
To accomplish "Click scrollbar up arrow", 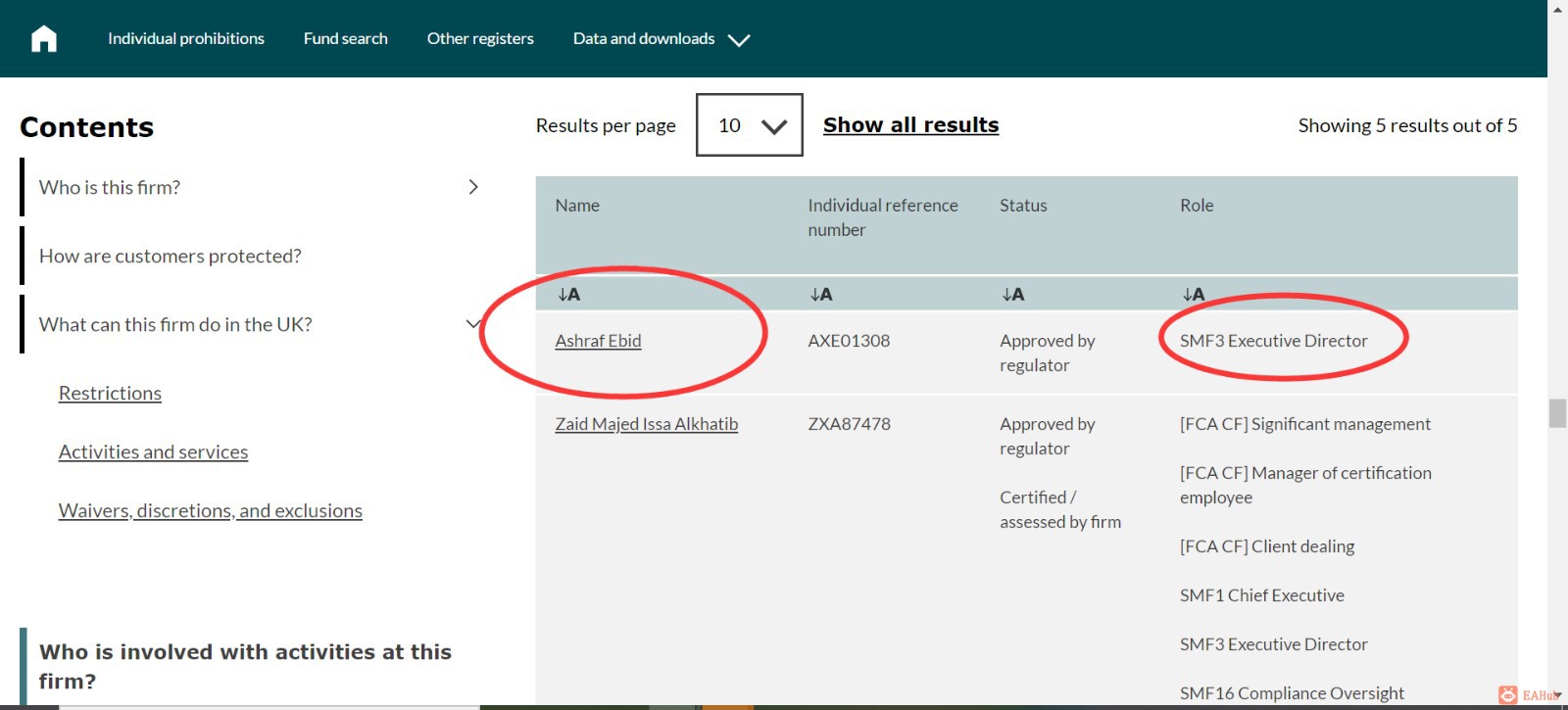I will click(x=1557, y=9).
